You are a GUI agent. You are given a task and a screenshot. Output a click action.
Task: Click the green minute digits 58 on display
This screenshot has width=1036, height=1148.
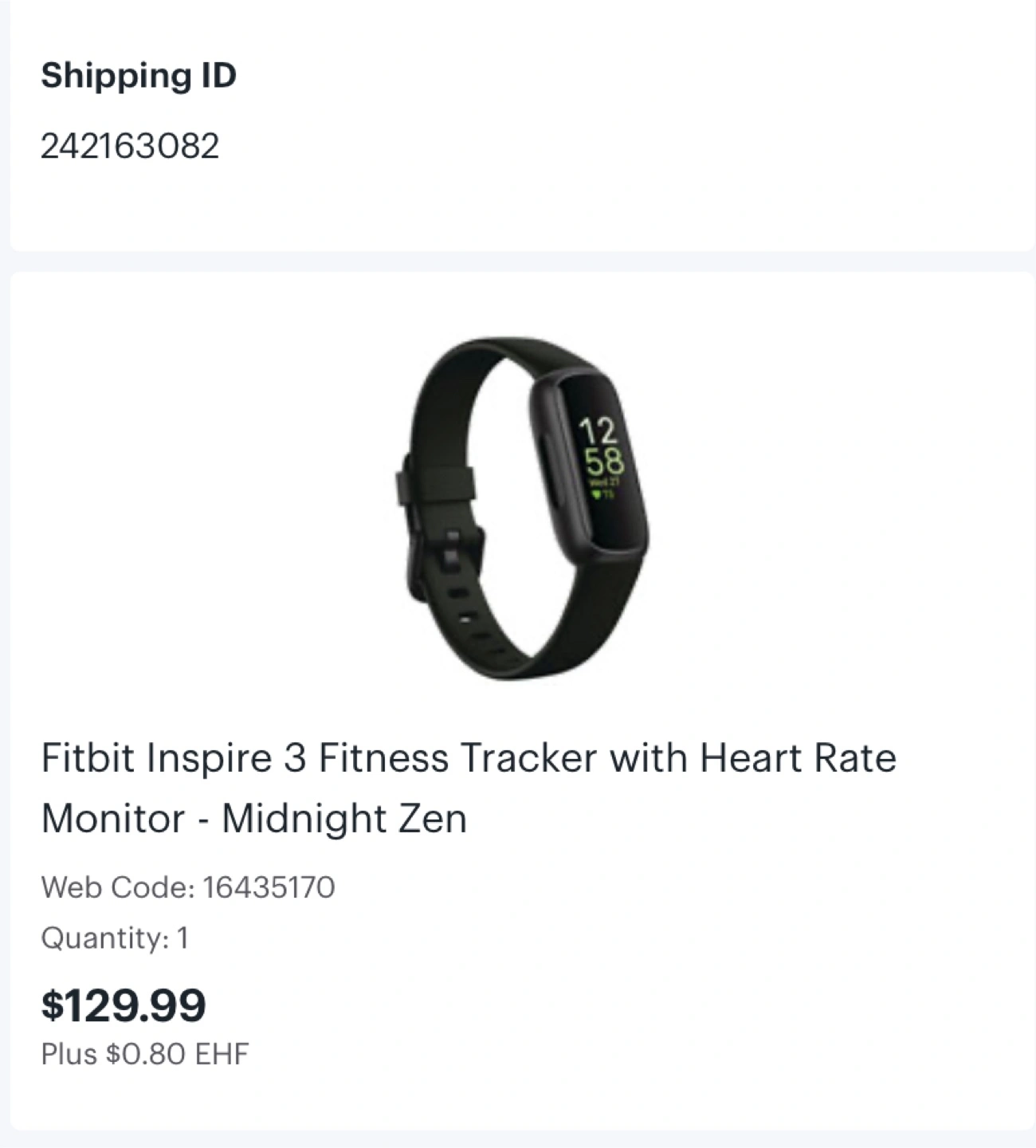point(603,462)
